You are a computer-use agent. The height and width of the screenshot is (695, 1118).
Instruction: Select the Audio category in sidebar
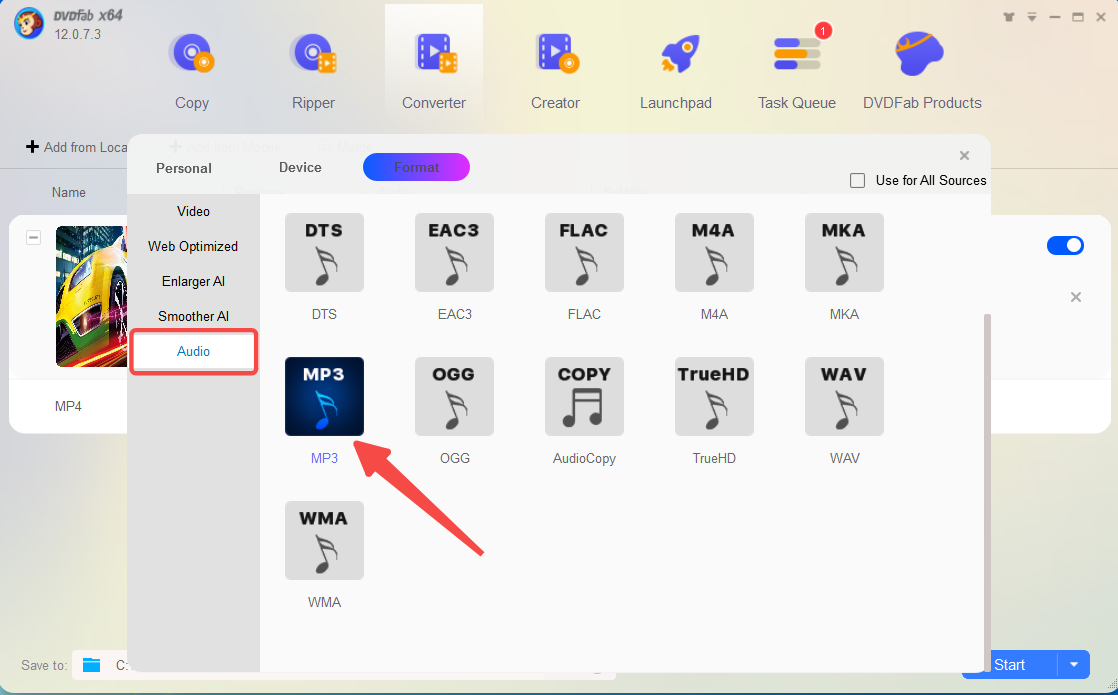[x=193, y=351]
